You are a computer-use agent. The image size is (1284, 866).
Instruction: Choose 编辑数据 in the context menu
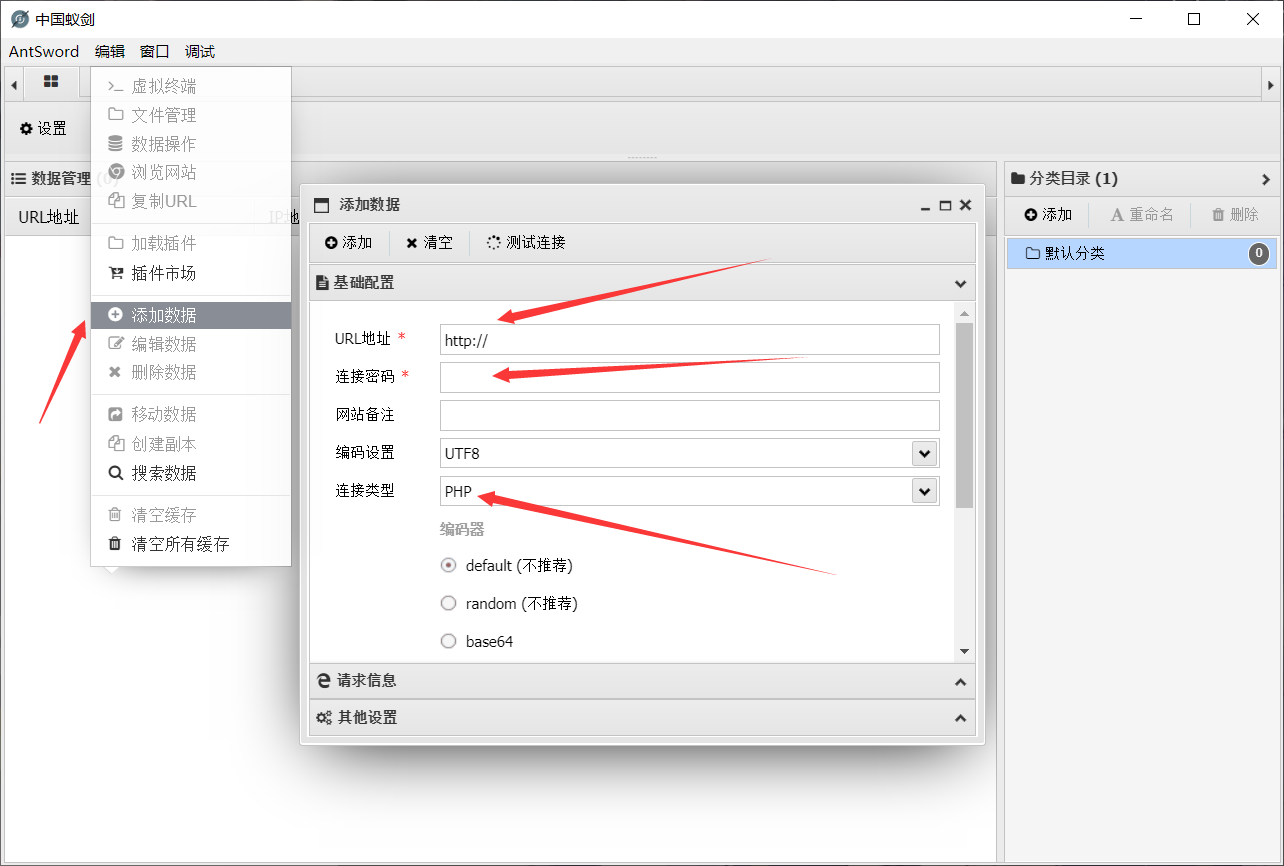[191, 344]
